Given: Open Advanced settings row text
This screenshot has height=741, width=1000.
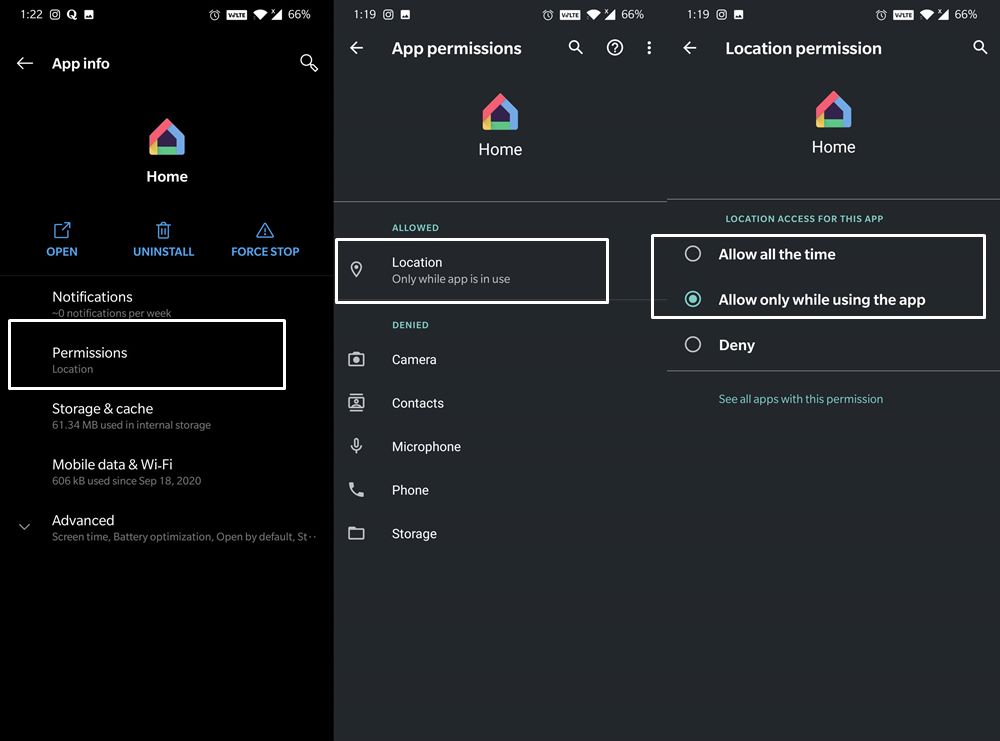Looking at the screenshot, I should pyautogui.click(x=184, y=528).
